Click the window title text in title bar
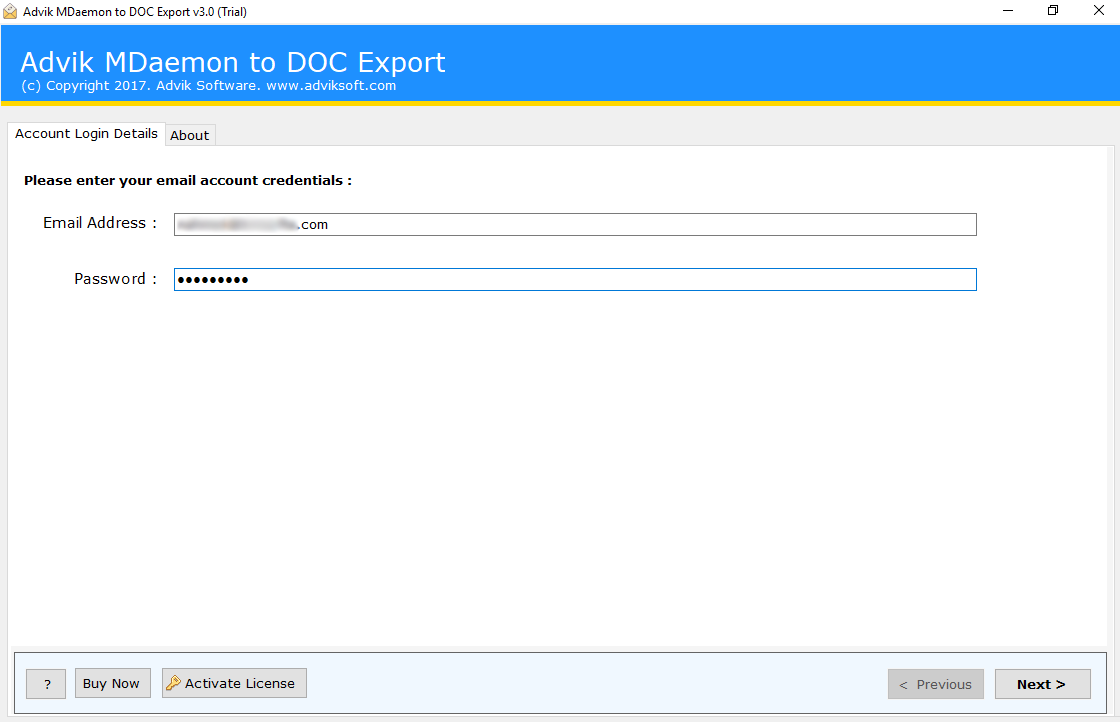The image size is (1120, 722). tap(135, 11)
